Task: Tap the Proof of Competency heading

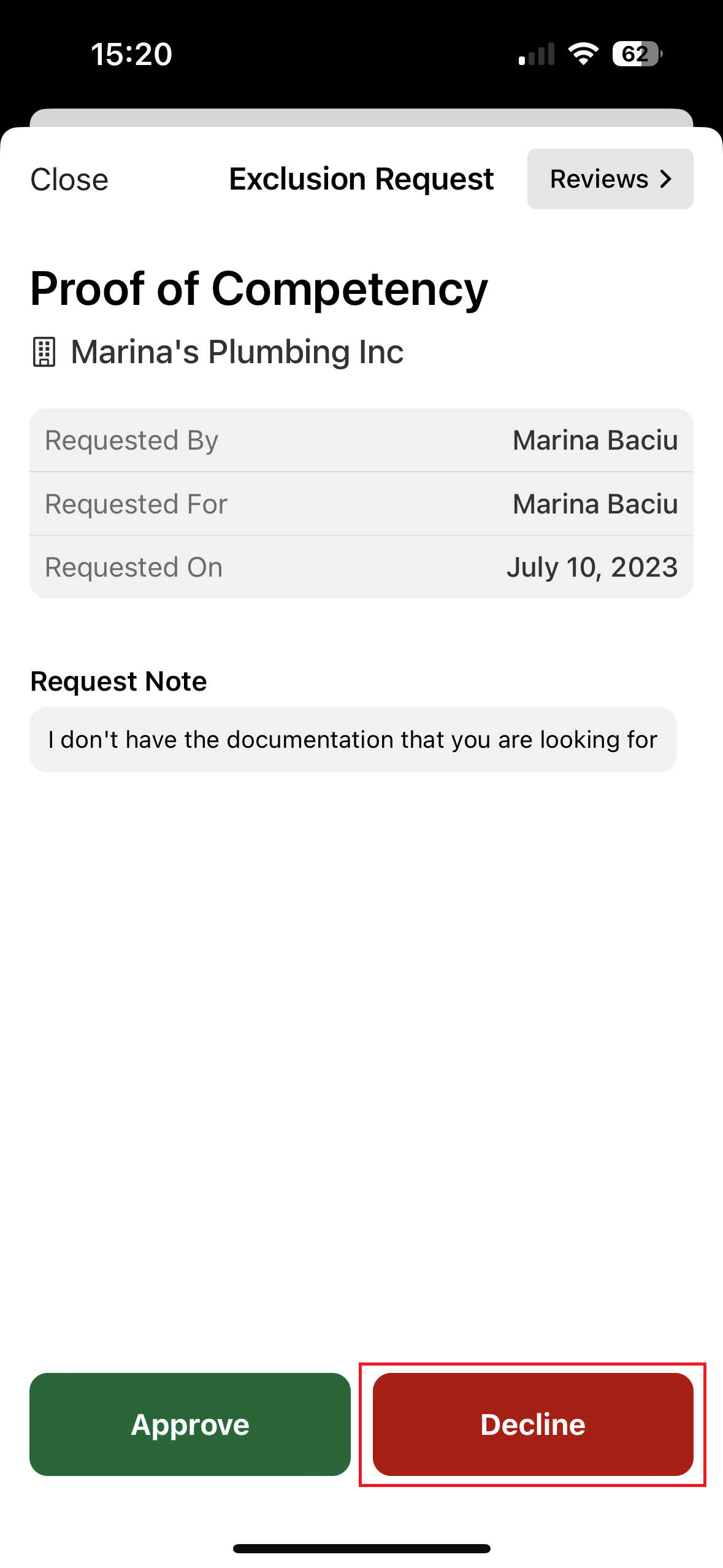Action: tap(259, 288)
